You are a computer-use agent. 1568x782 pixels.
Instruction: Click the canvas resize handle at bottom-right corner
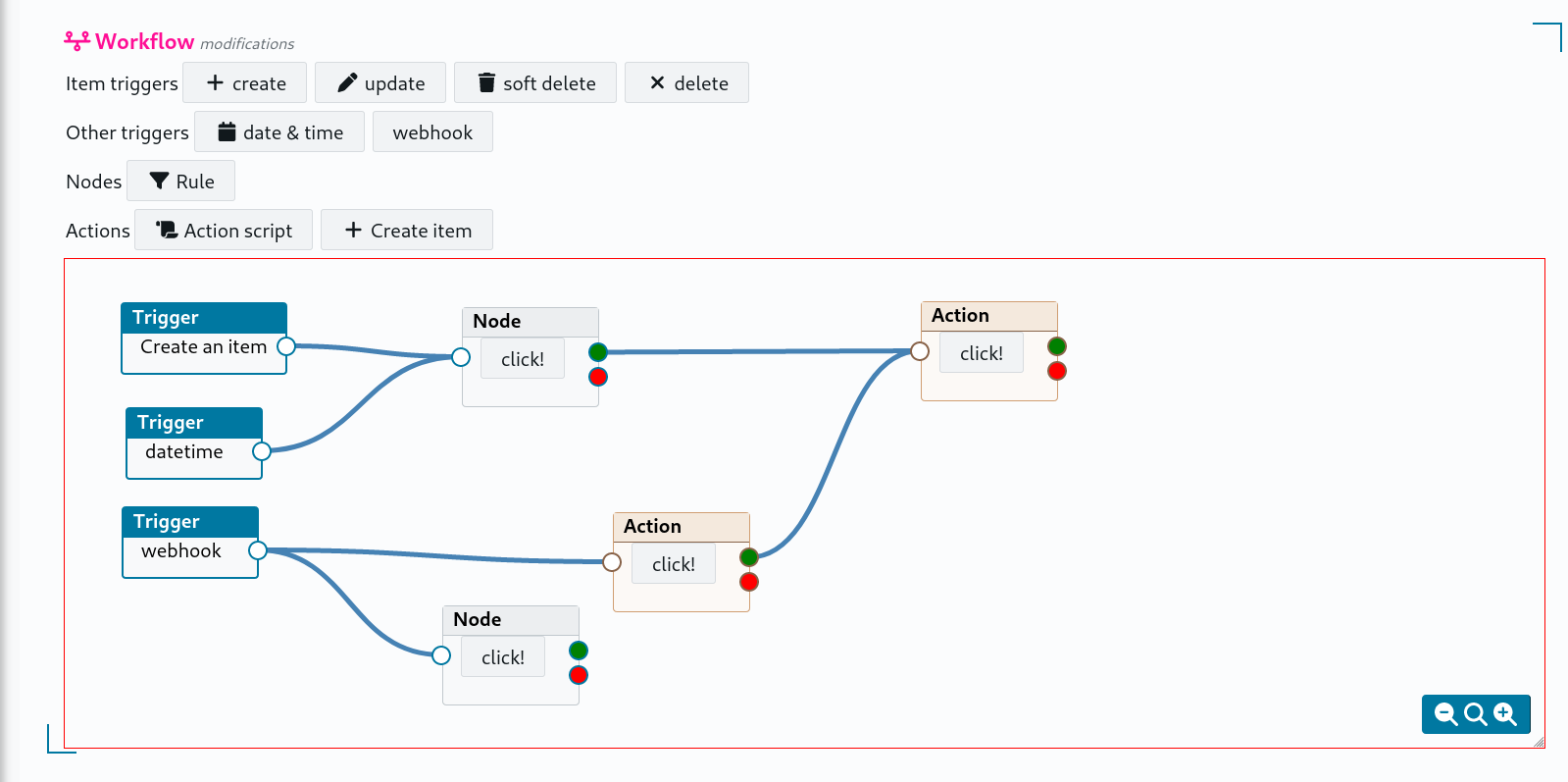[x=1539, y=743]
